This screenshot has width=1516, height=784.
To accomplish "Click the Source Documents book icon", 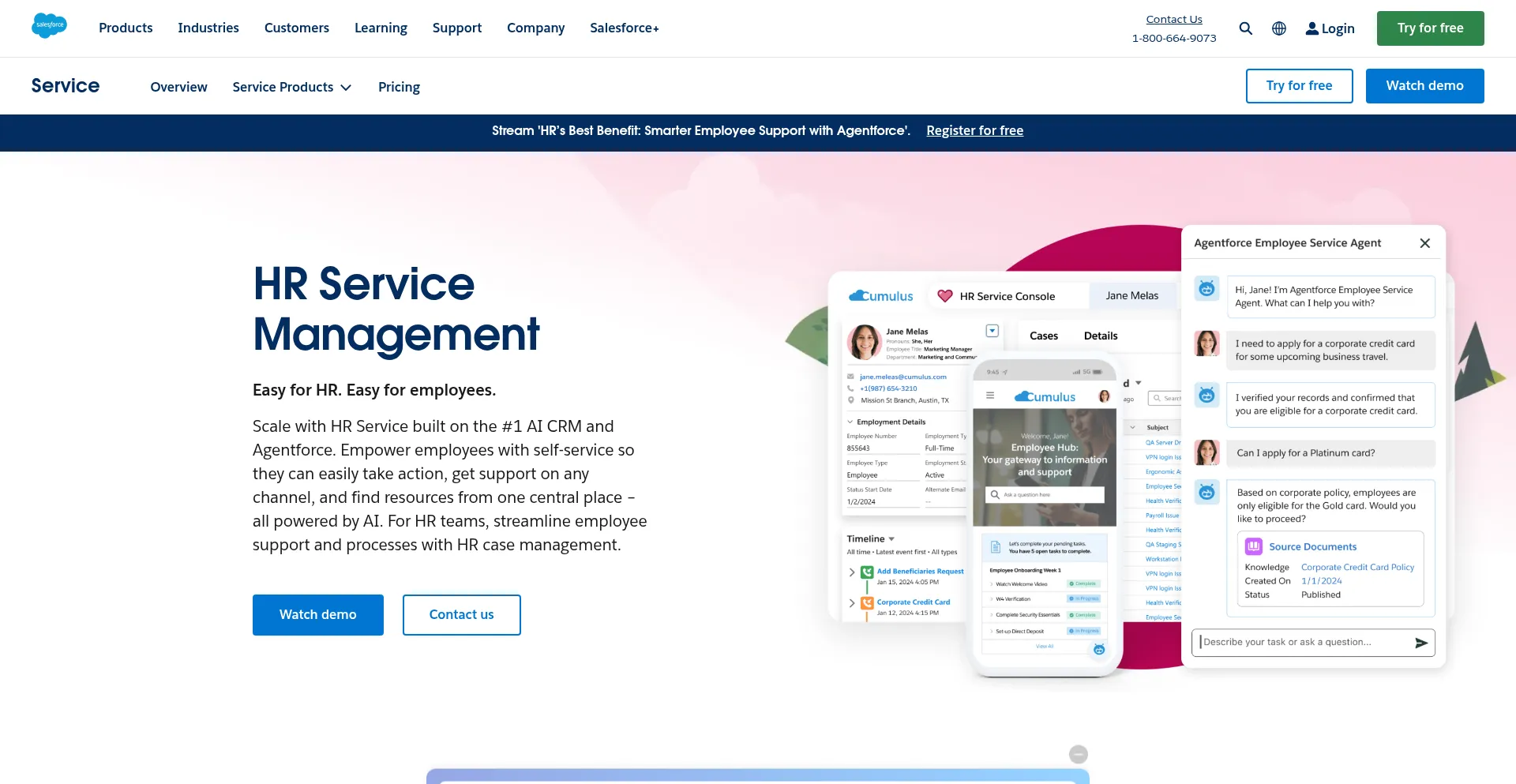I will point(1253,546).
